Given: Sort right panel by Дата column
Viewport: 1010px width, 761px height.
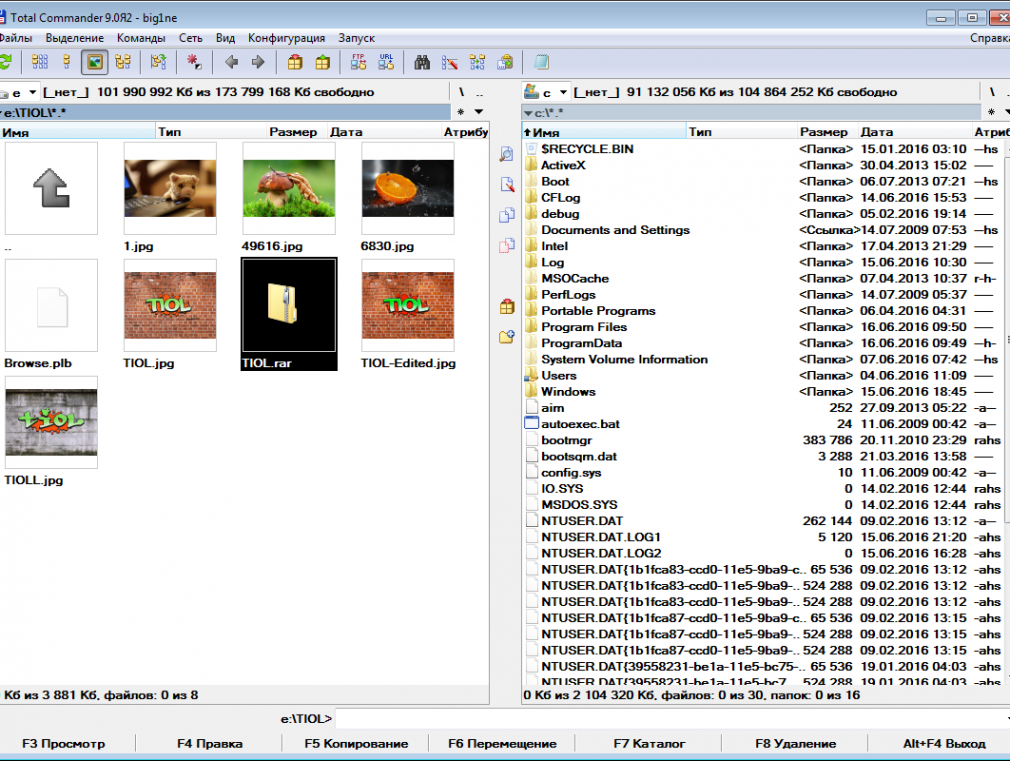Looking at the screenshot, I should coord(915,131).
